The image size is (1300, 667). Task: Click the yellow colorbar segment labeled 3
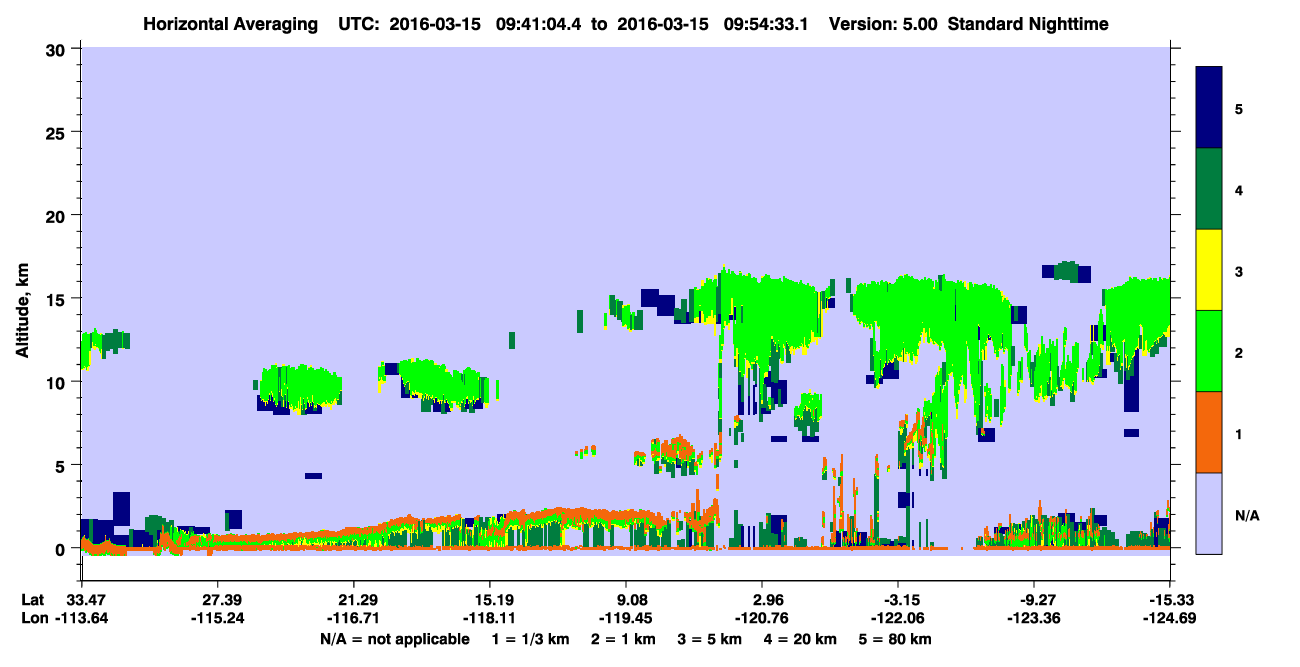click(x=1210, y=270)
